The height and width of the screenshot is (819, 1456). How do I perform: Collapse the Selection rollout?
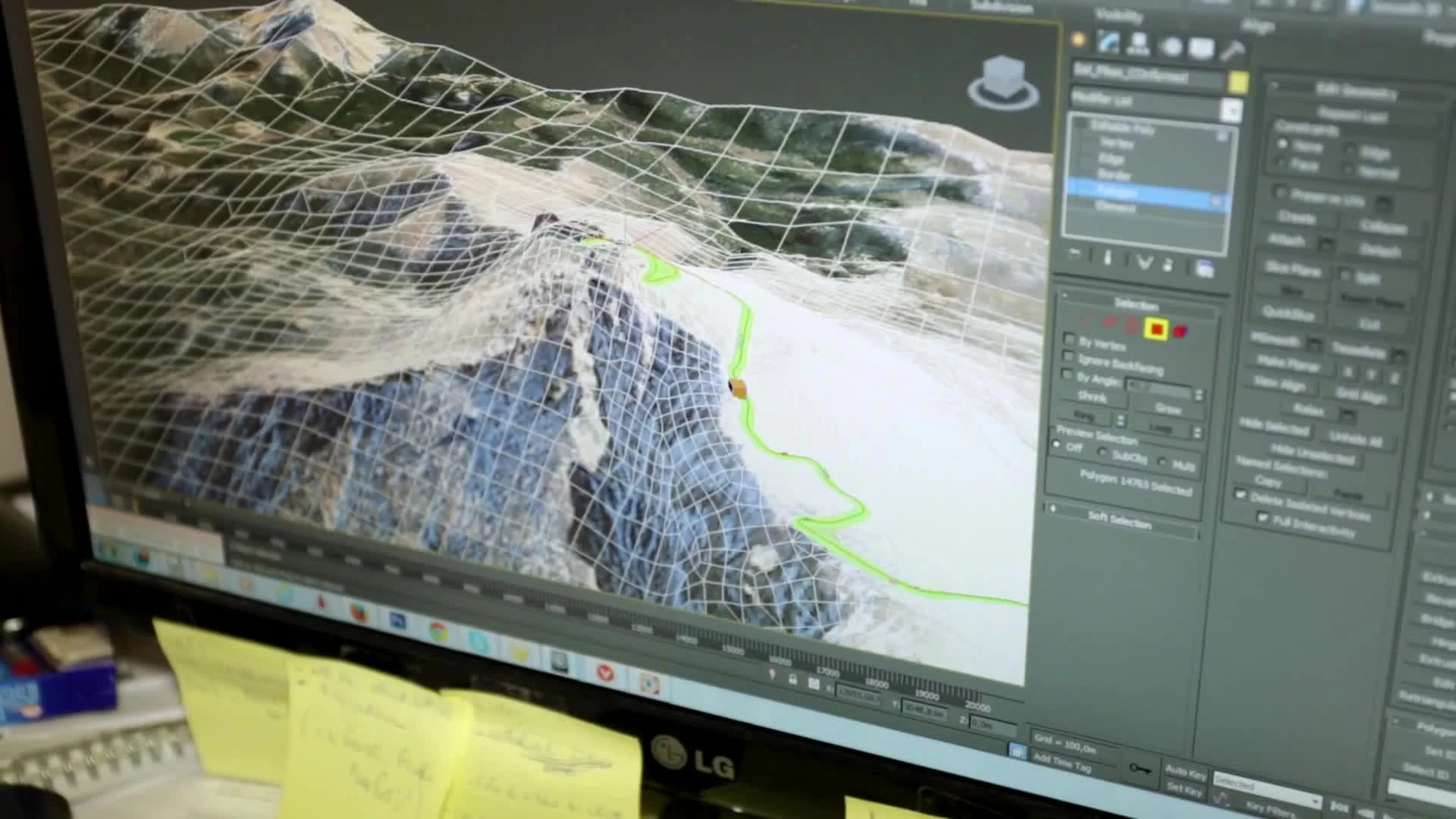click(1135, 304)
